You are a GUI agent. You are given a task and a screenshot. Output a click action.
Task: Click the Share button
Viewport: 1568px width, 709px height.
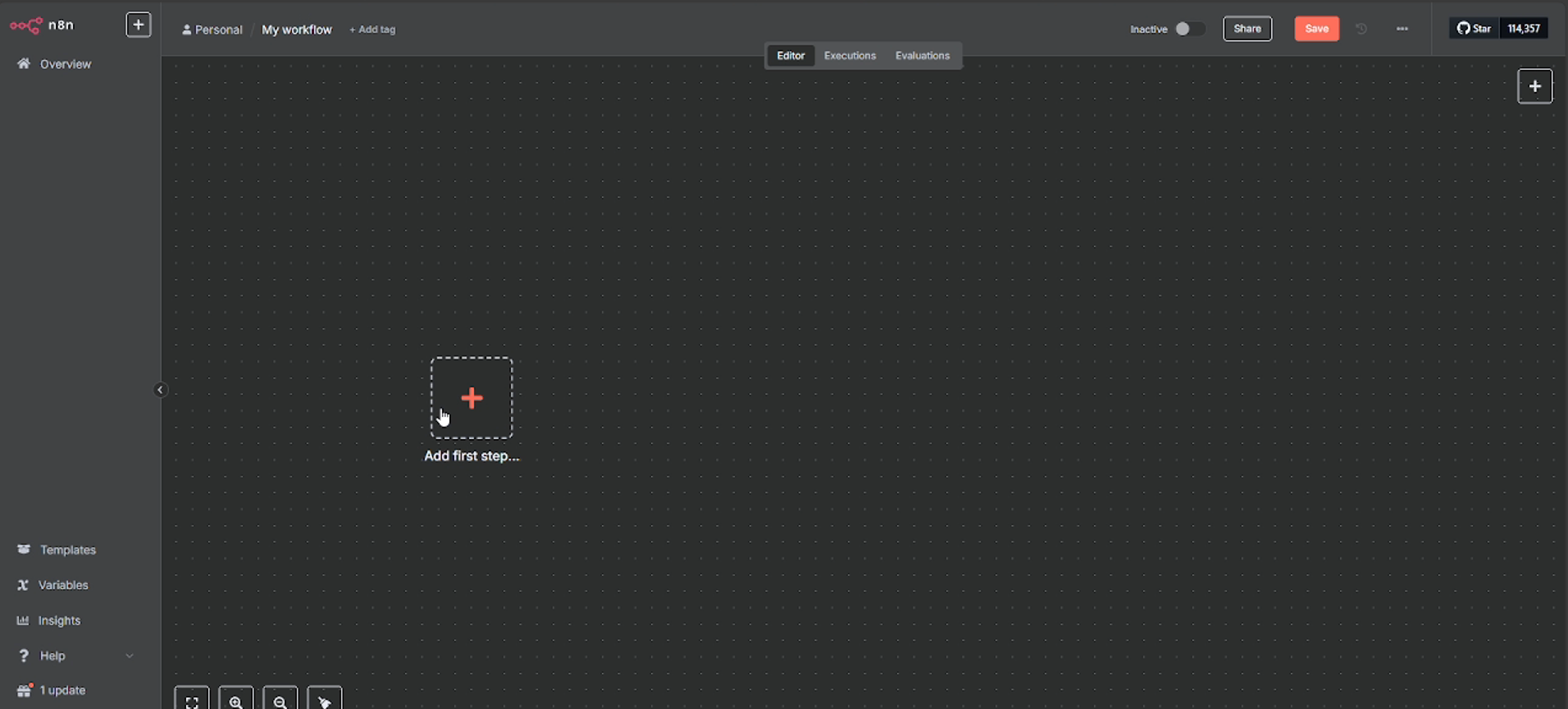click(1247, 29)
